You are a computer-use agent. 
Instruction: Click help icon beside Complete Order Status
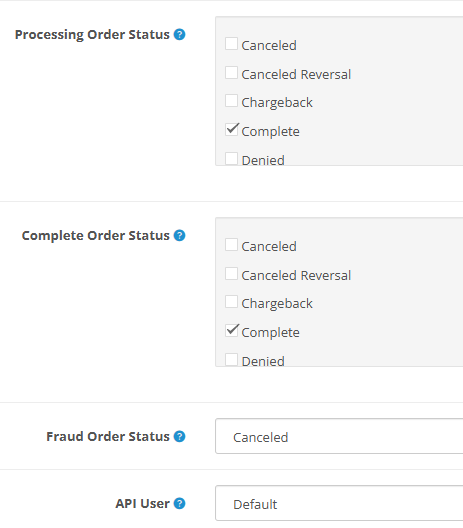point(179,235)
